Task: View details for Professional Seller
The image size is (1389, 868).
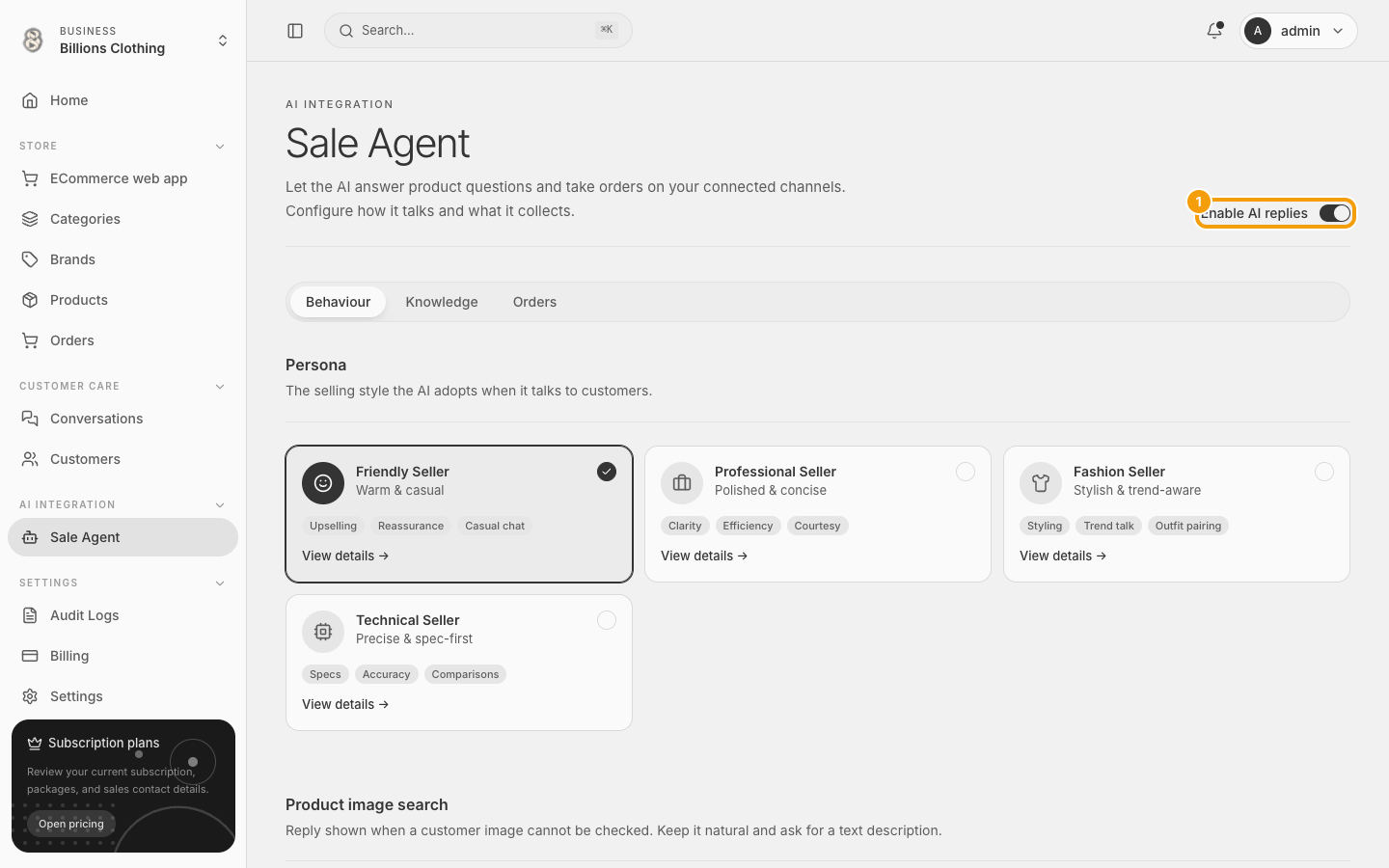Action: point(704,556)
